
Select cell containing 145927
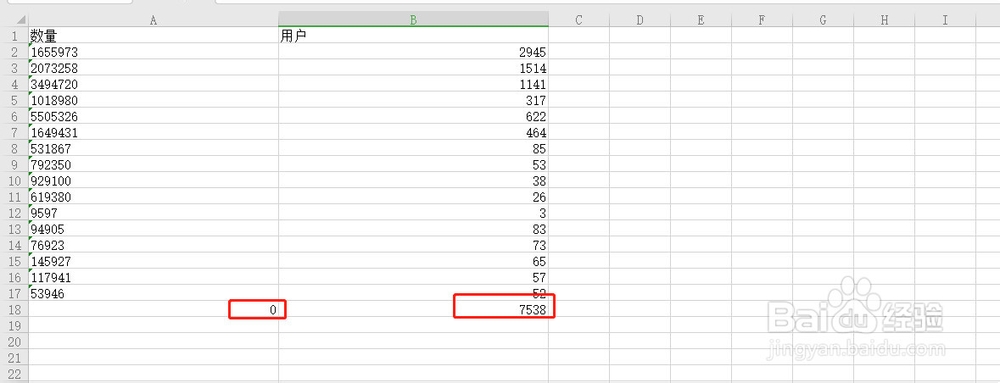click(x=153, y=261)
